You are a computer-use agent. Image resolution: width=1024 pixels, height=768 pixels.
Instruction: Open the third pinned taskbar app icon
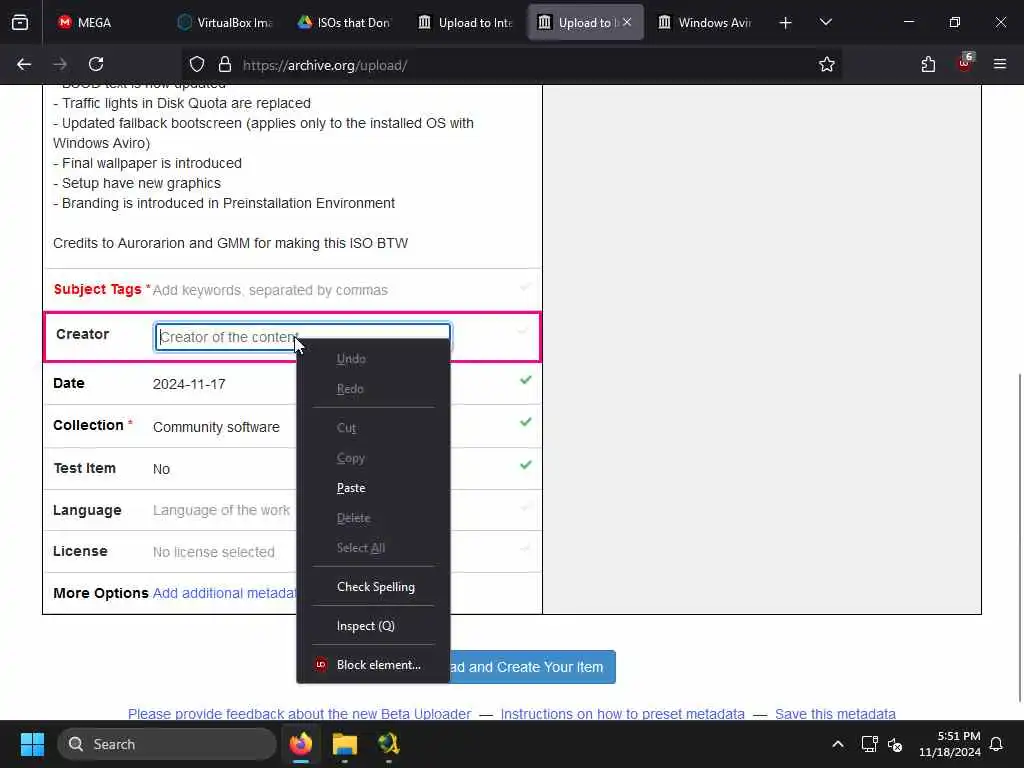389,744
